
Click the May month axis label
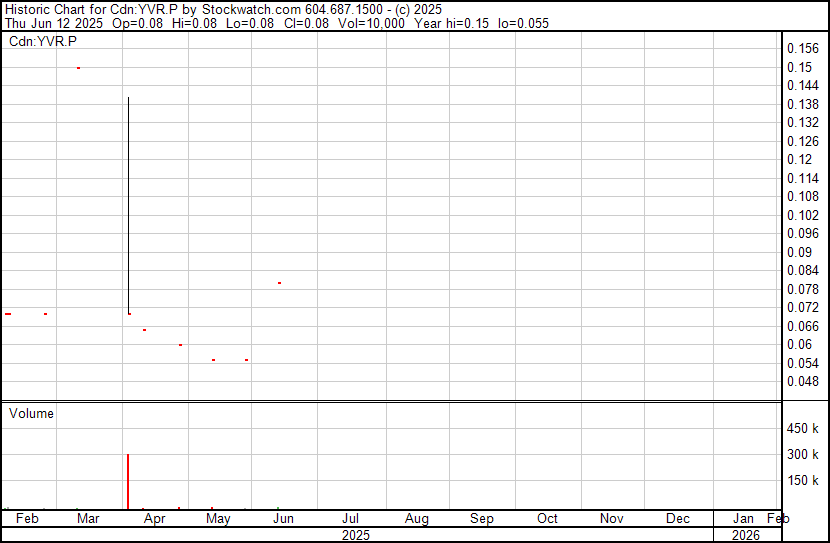coord(218,519)
